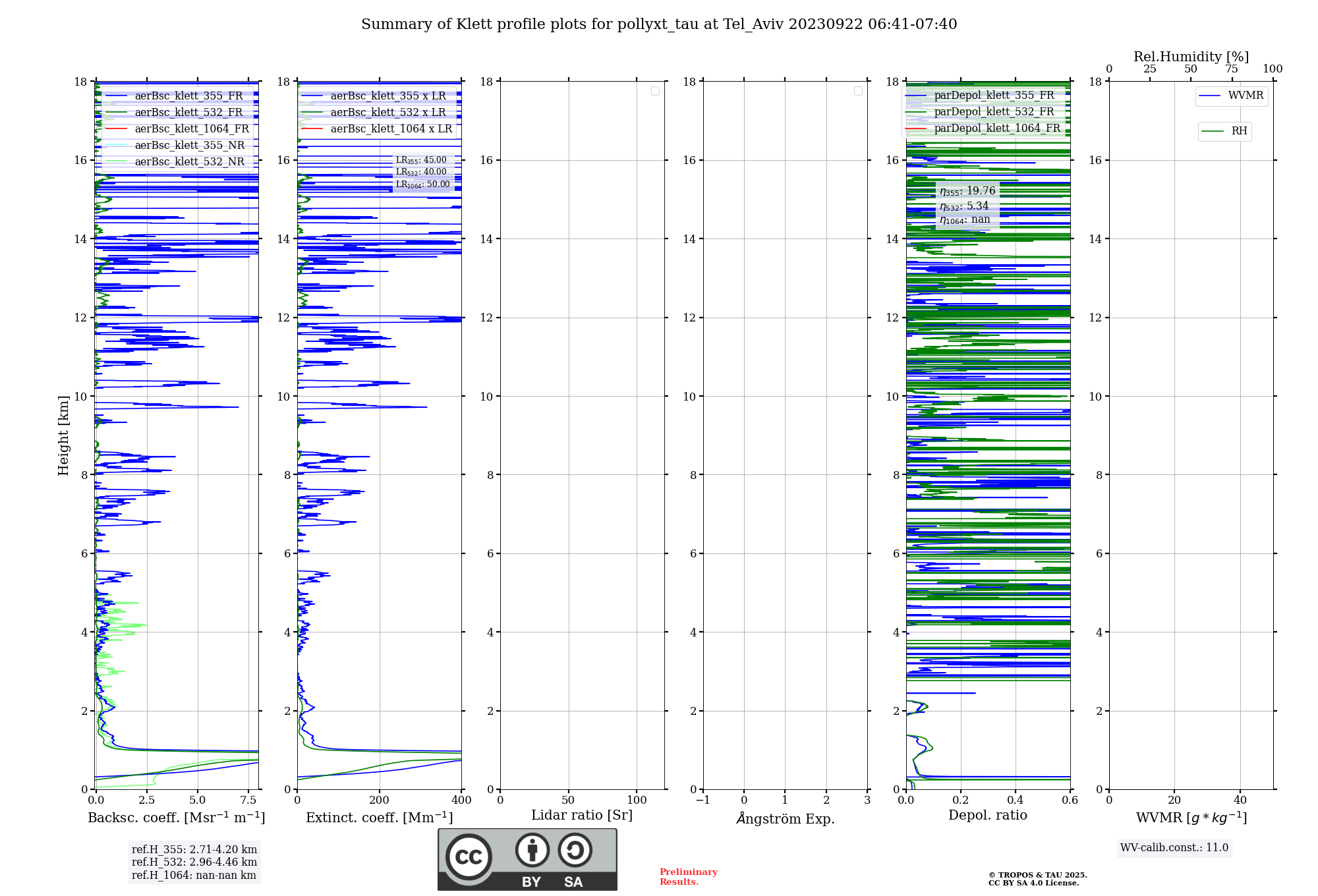Select legend entry parDepol_klett_355_FR
Screen dimensions: 1318x896
(x=981, y=95)
